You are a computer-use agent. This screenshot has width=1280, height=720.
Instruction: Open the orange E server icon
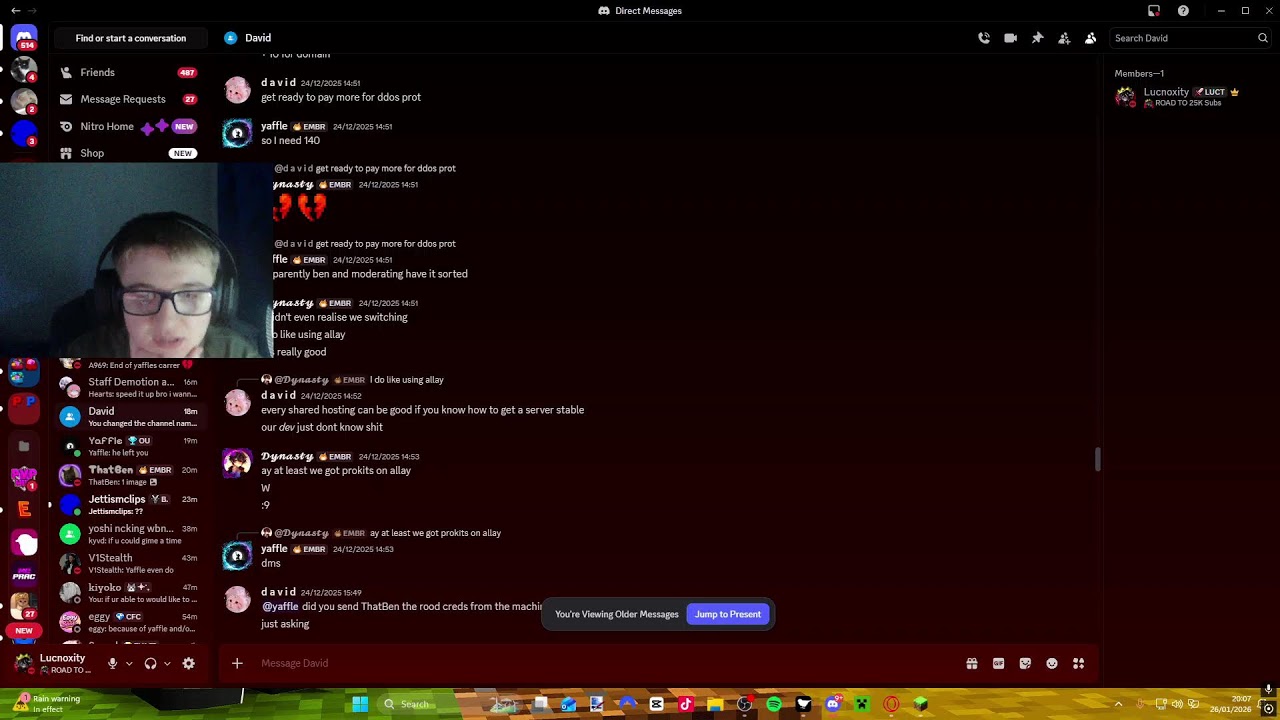tap(24, 509)
